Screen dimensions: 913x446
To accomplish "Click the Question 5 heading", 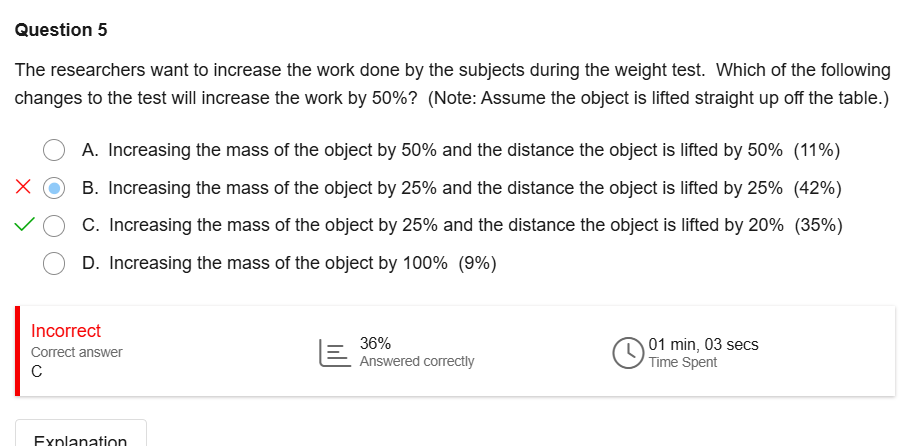I will click(61, 30).
